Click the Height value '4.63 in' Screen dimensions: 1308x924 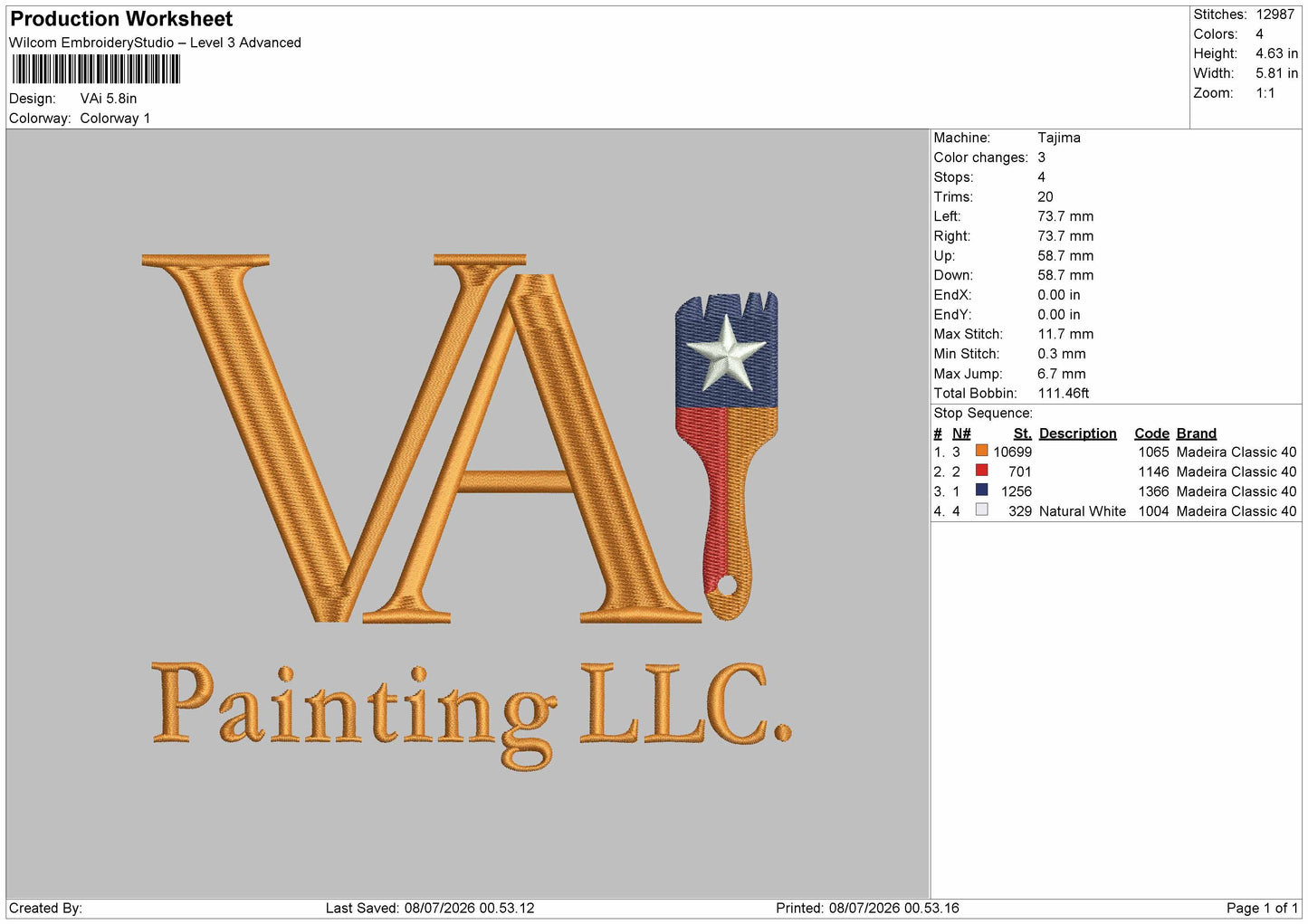pos(1276,53)
